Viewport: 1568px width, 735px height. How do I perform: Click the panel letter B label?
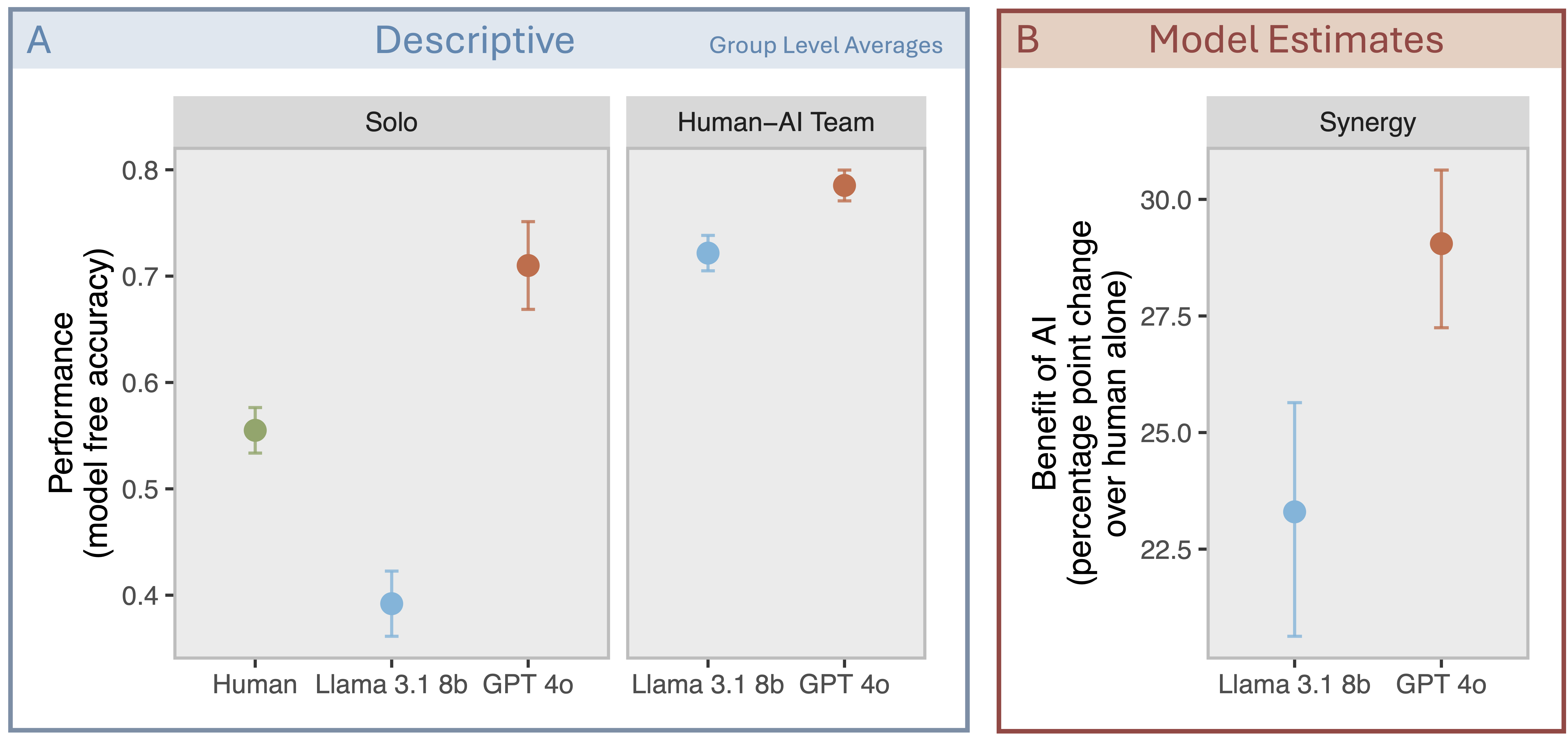click(1027, 40)
